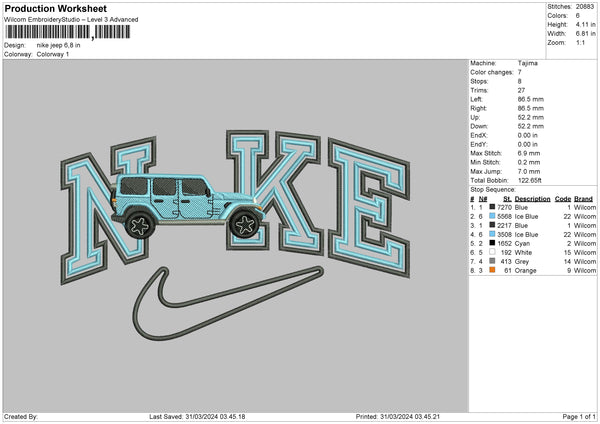Click stitch count "5568" in stop sequence
Viewport: 600px width, 424px height.
pyautogui.click(x=504, y=217)
